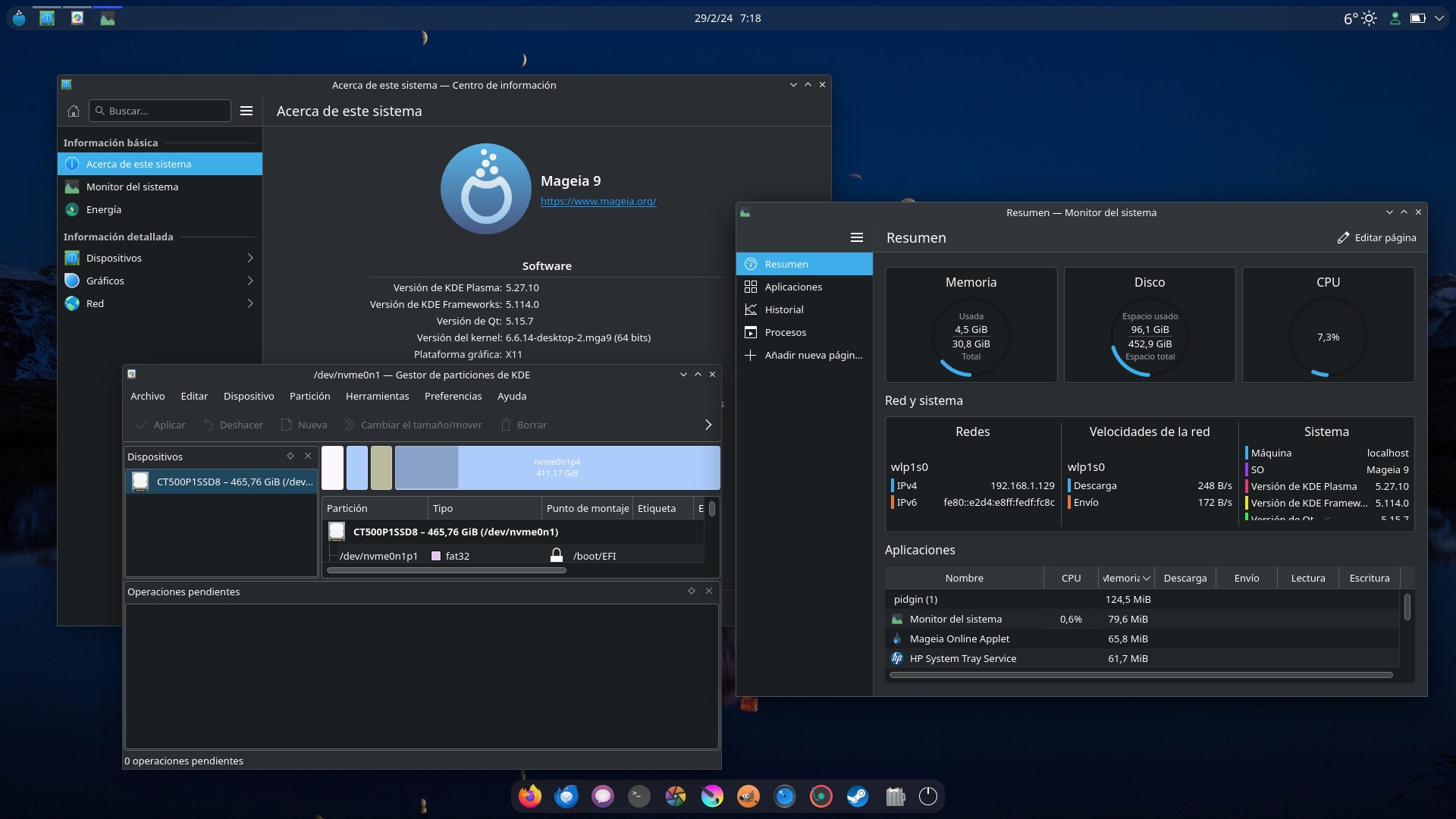Select the HP System Tray Service row
This screenshot has height=819, width=1456.
click(x=1142, y=658)
